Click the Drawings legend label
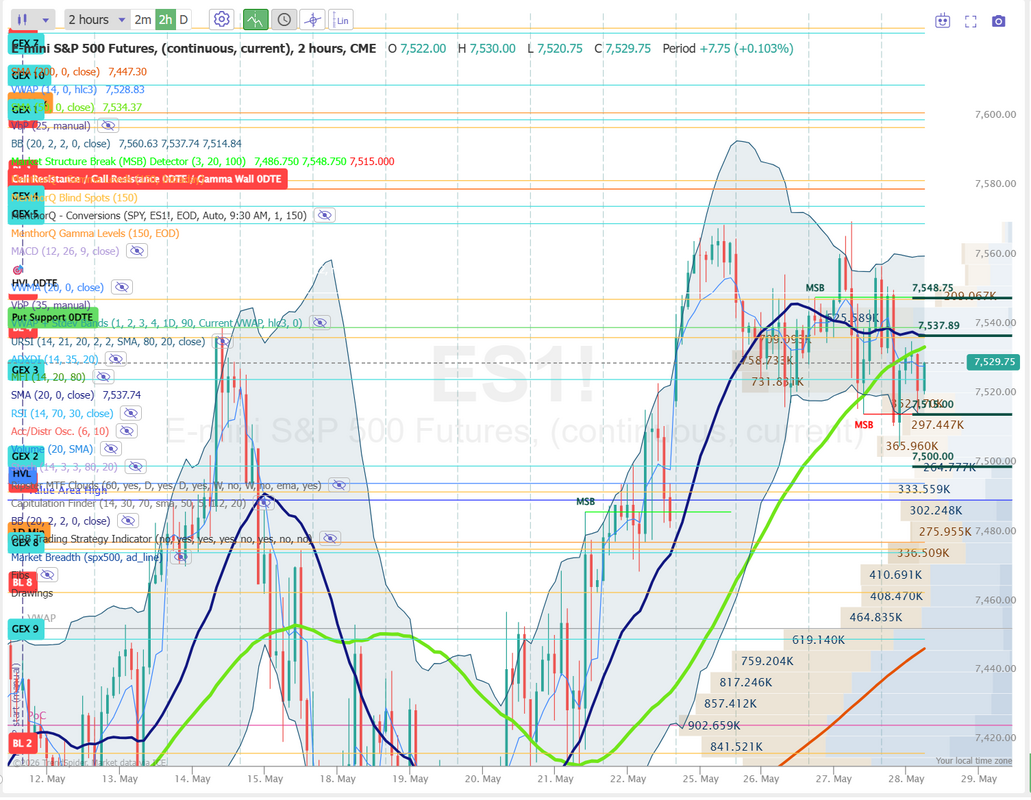This screenshot has height=800, width=1031. (32, 593)
